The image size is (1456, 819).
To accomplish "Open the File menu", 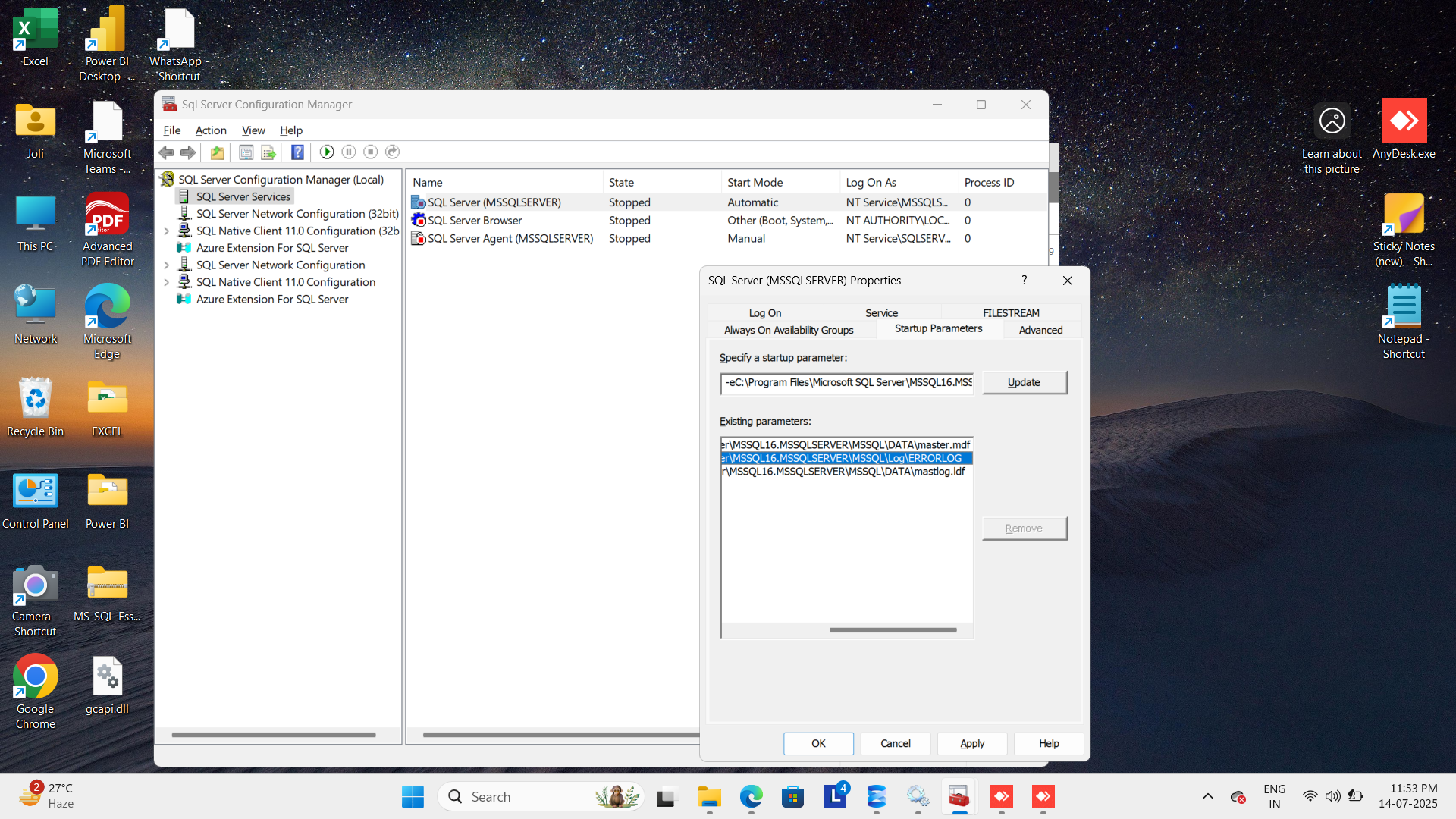I will pos(172,130).
